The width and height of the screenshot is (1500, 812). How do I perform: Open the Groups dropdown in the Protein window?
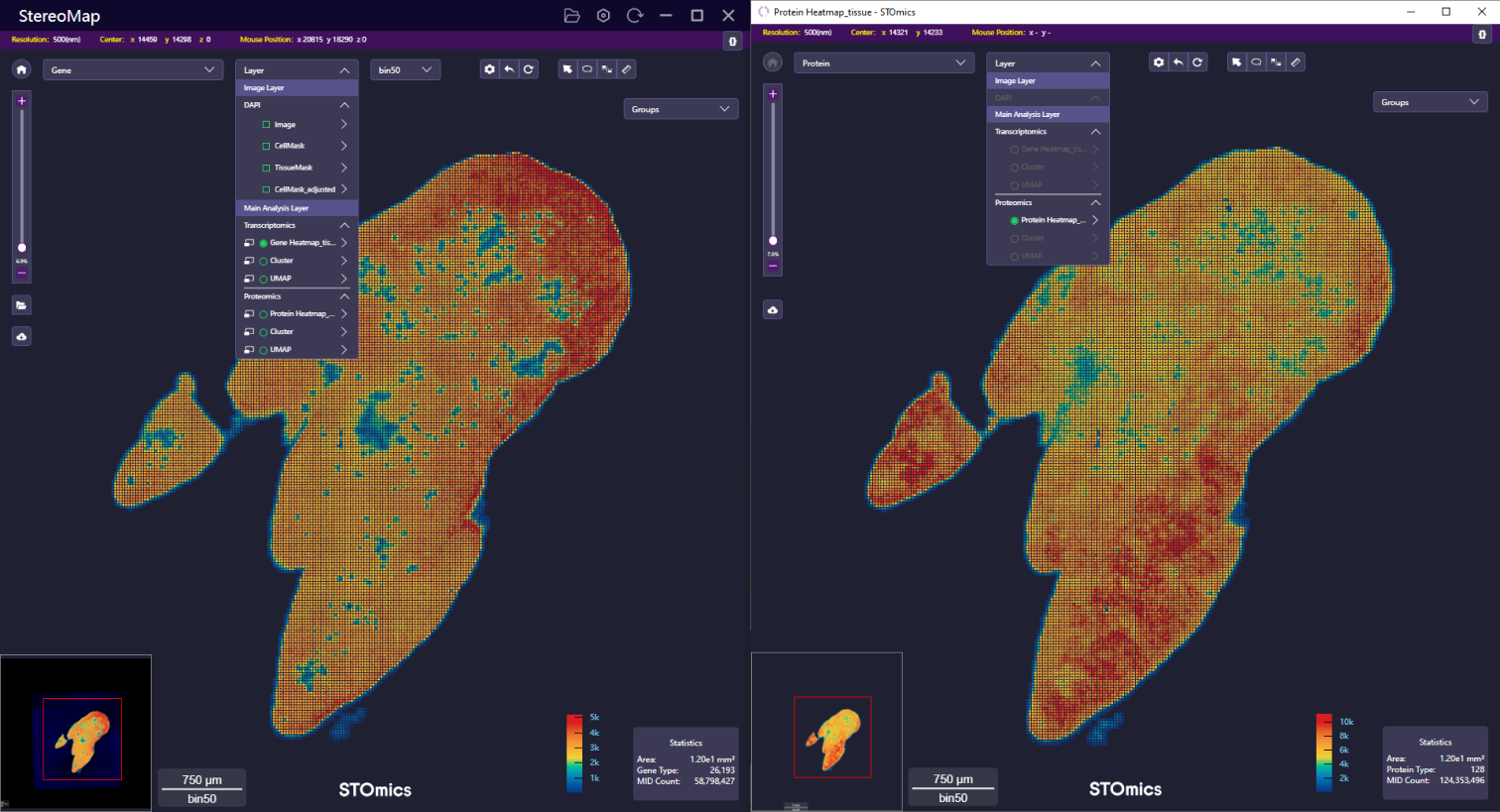click(1431, 102)
